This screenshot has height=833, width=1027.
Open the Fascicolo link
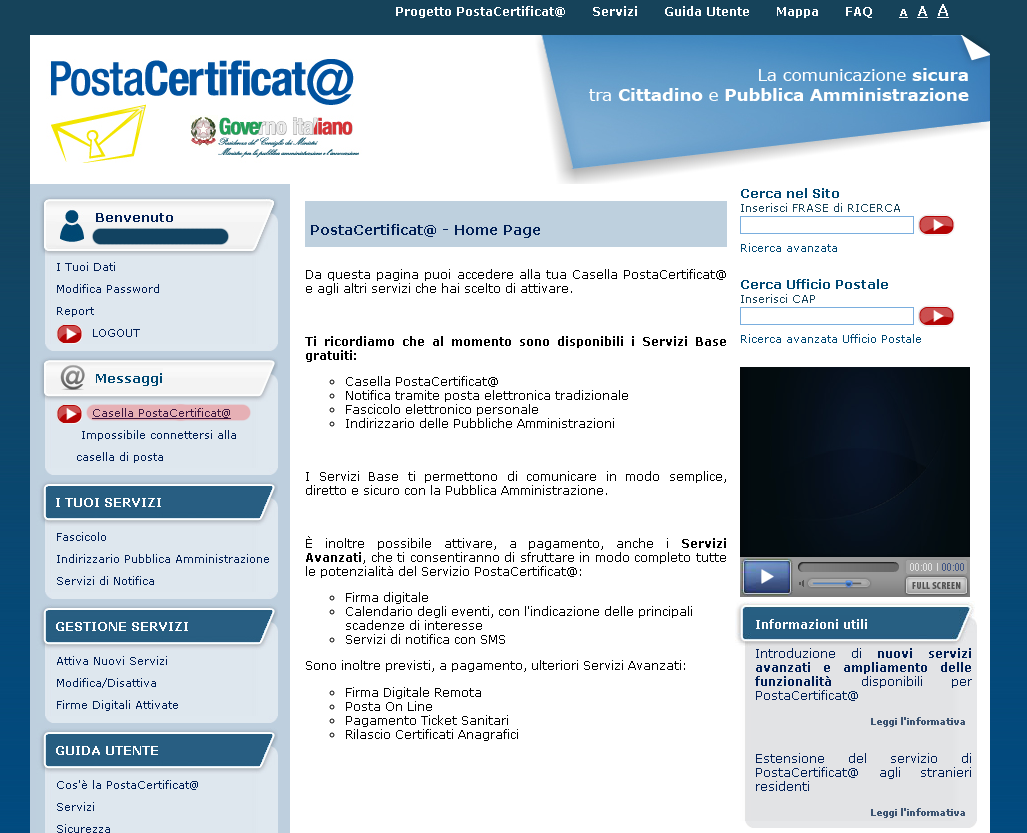pyautogui.click(x=81, y=537)
